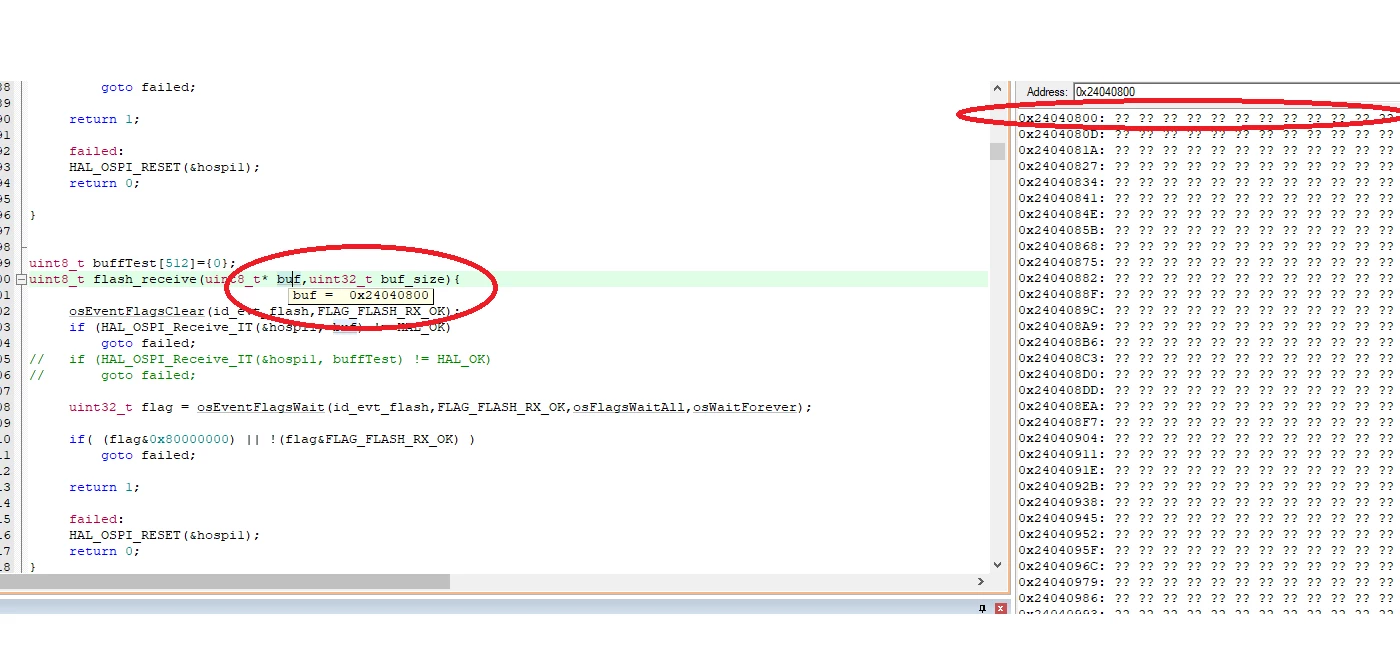Click the buffTest[512] declaration line
Screen dimensions: 1400x648
tap(133, 263)
